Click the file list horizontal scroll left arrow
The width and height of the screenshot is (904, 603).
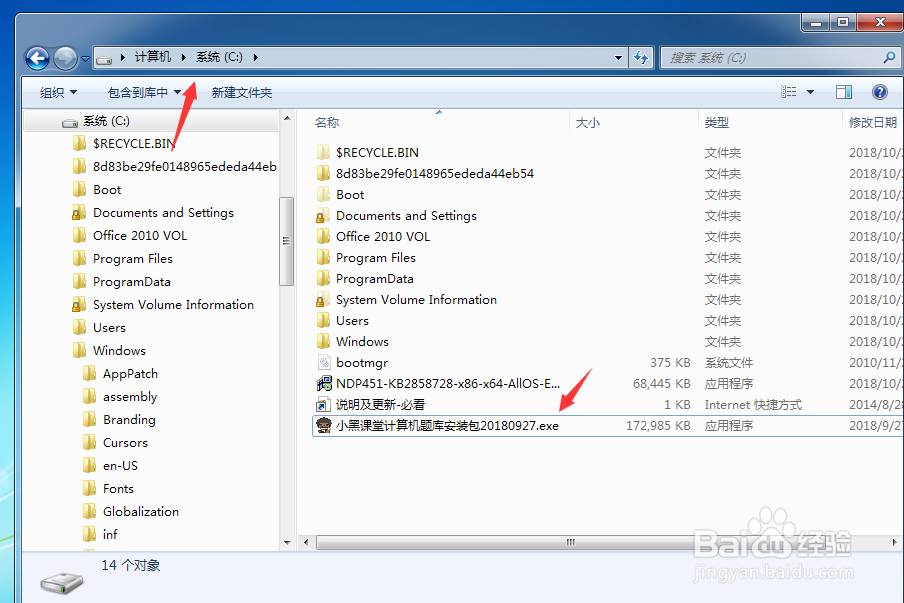[x=306, y=542]
